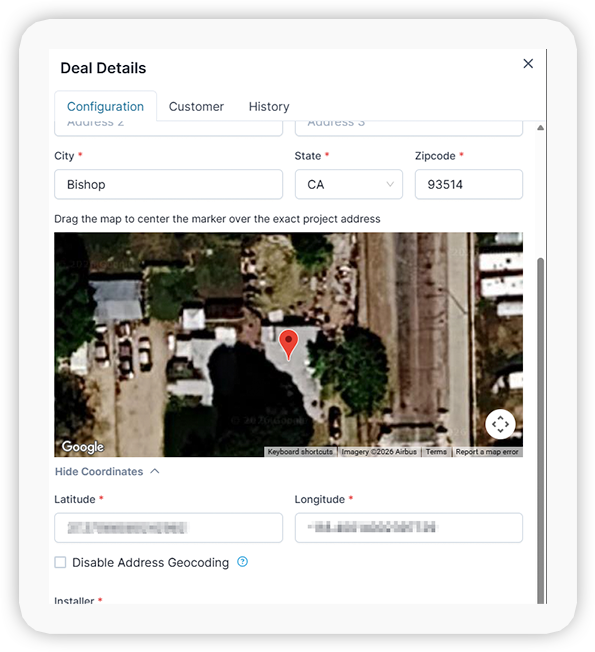Click the dialog vertical scrollbar thumb

[540, 430]
